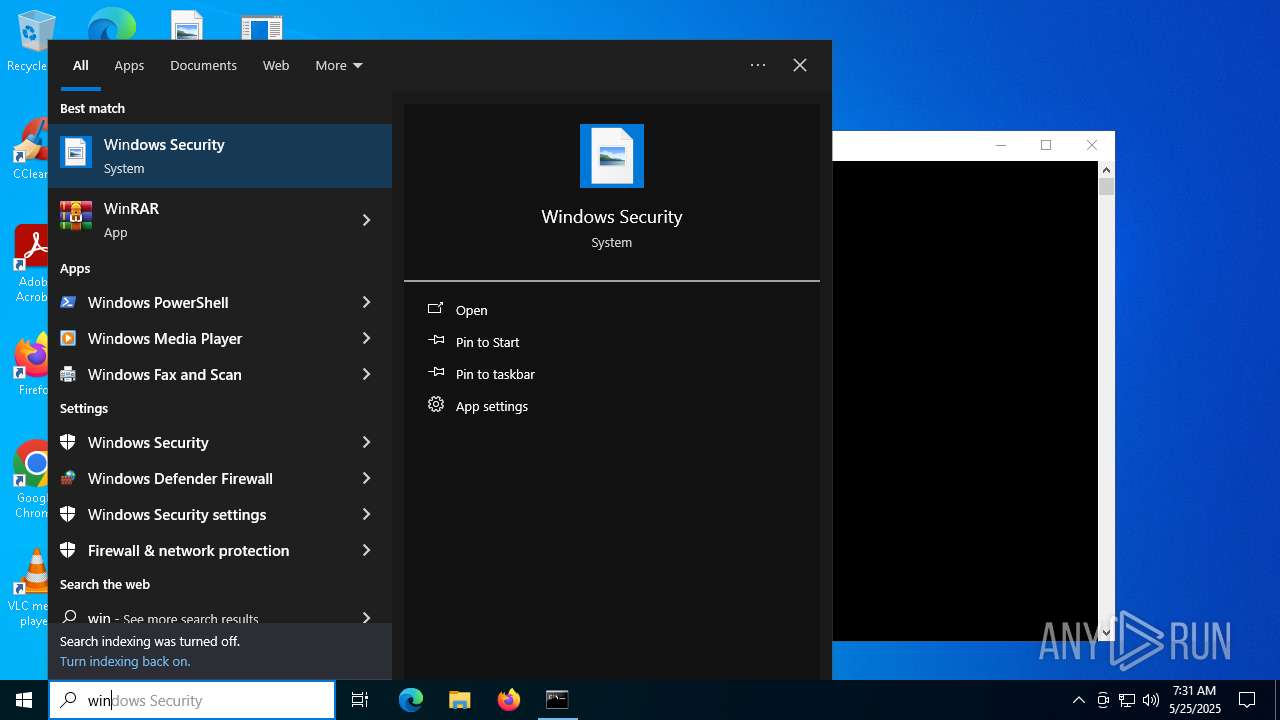Image resolution: width=1280 pixels, height=720 pixels.
Task: Expand Windows Defender Firewall result arrow
Action: point(366,478)
